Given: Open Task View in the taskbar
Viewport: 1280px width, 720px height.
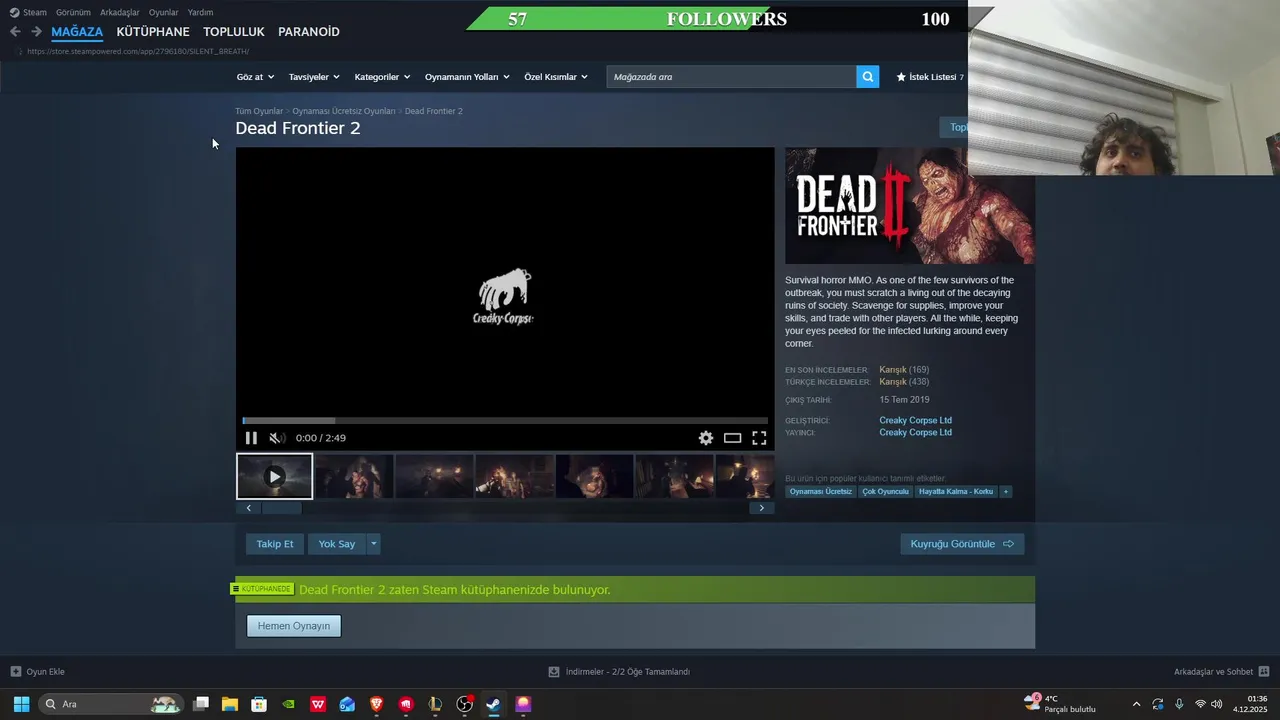Looking at the screenshot, I should [x=201, y=704].
